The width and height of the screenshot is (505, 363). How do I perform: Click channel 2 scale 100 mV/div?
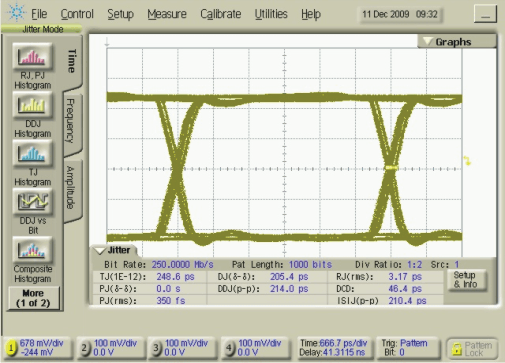tap(115, 343)
